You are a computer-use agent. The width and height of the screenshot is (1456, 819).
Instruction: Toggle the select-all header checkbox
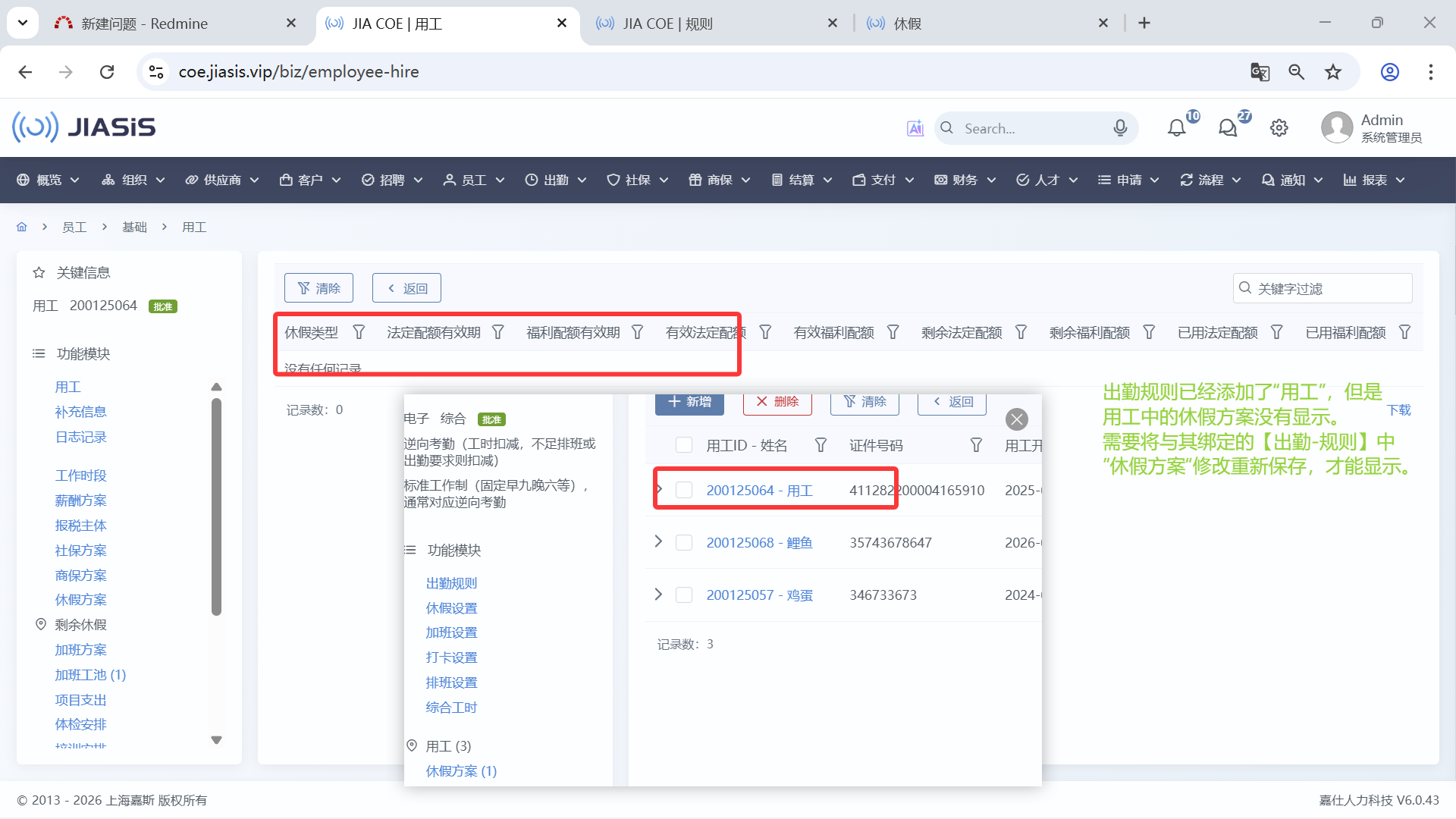(x=684, y=445)
